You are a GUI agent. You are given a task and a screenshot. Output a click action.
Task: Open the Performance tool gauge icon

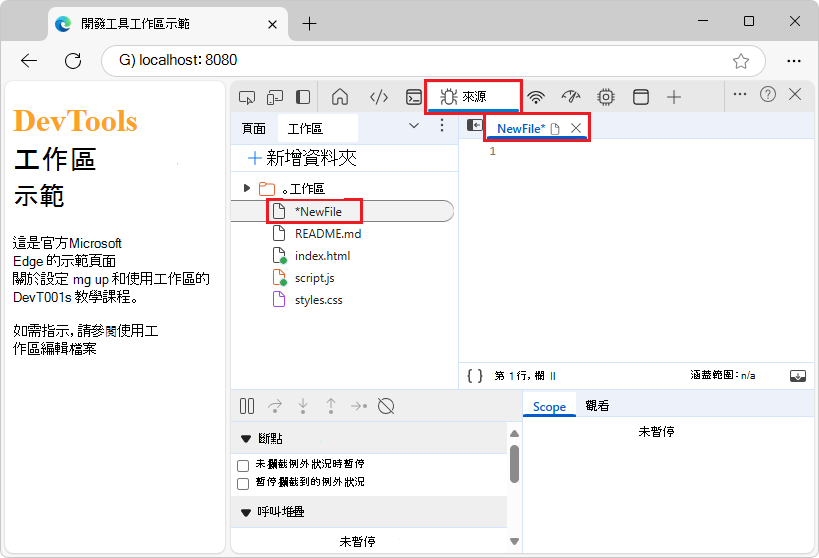point(571,97)
